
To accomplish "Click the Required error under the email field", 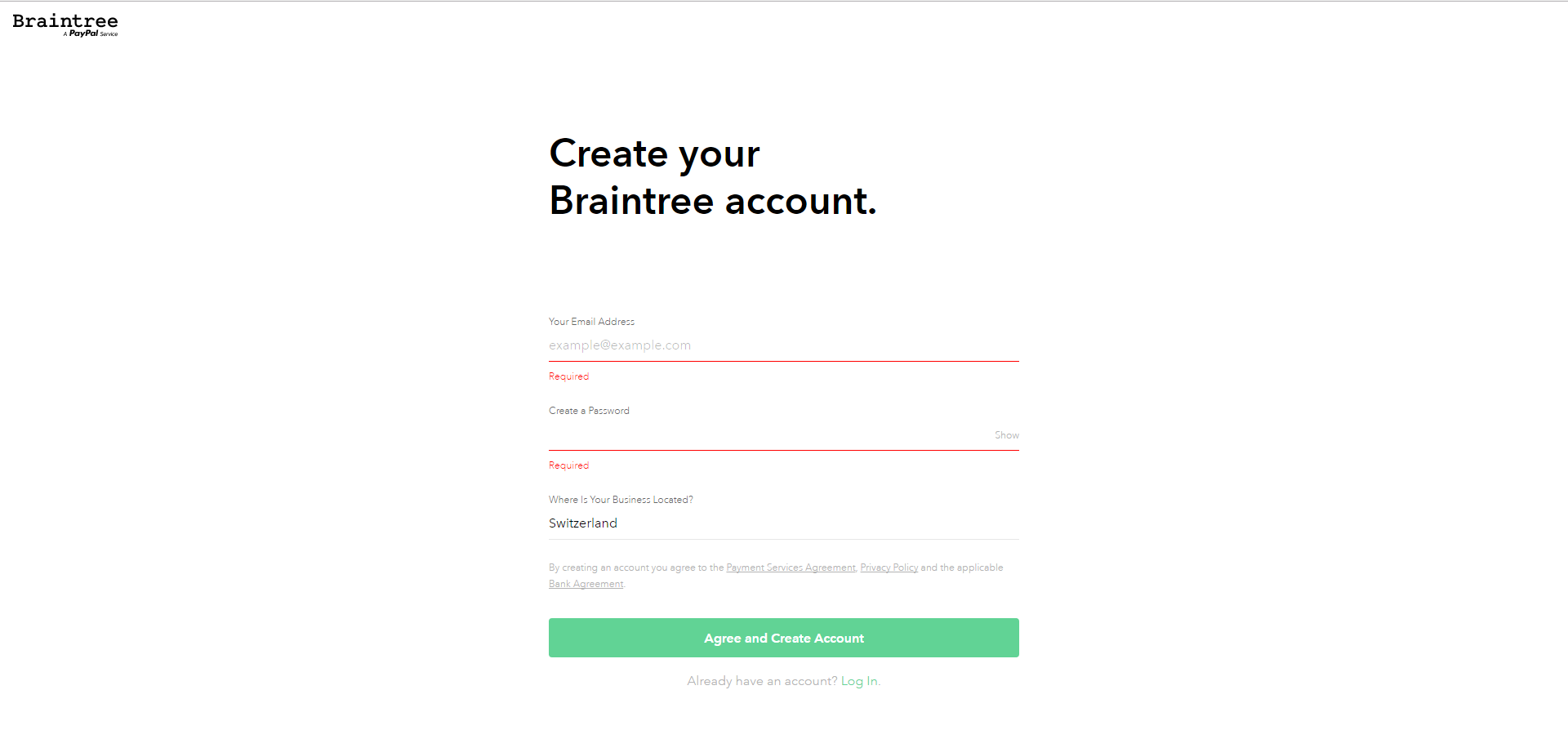I will tap(568, 376).
